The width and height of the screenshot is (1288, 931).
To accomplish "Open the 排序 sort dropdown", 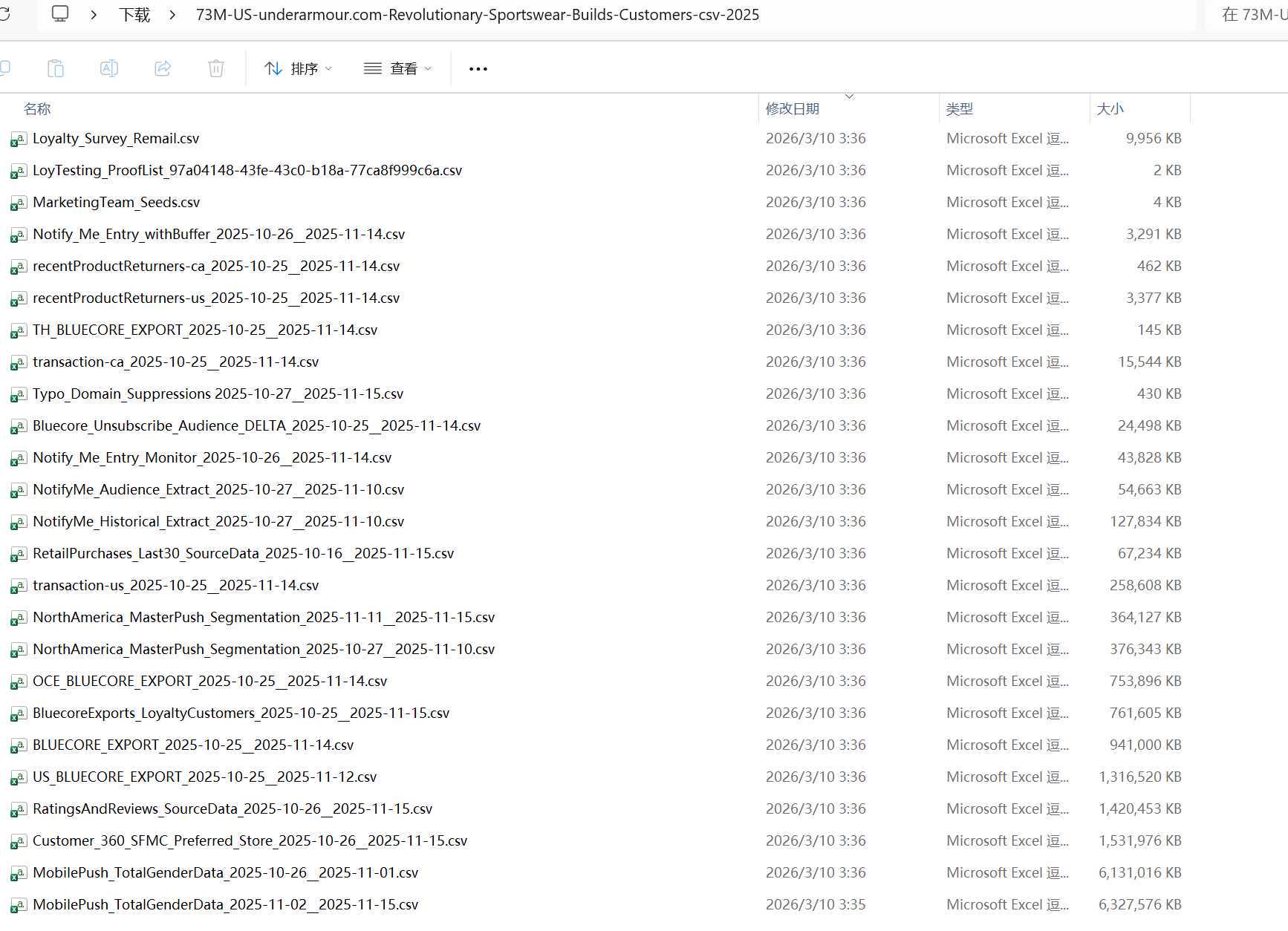I will [299, 68].
